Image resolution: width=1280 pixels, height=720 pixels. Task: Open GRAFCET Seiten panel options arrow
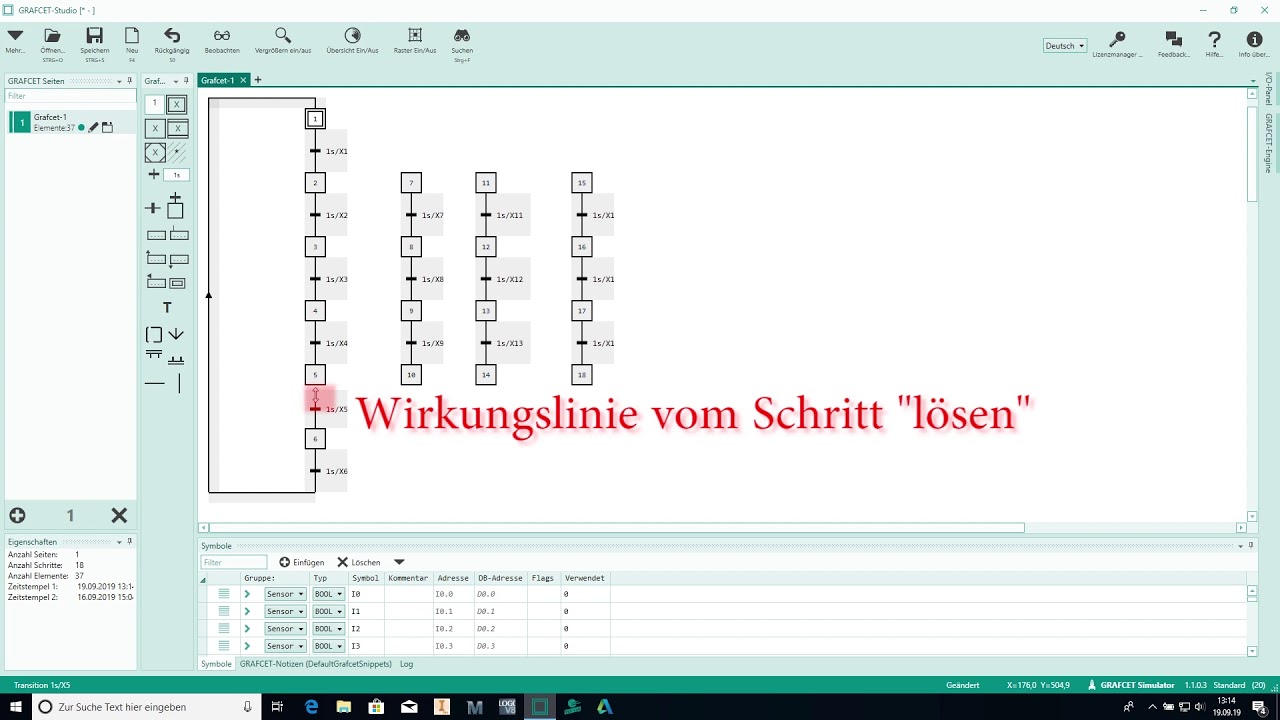pyautogui.click(x=119, y=81)
